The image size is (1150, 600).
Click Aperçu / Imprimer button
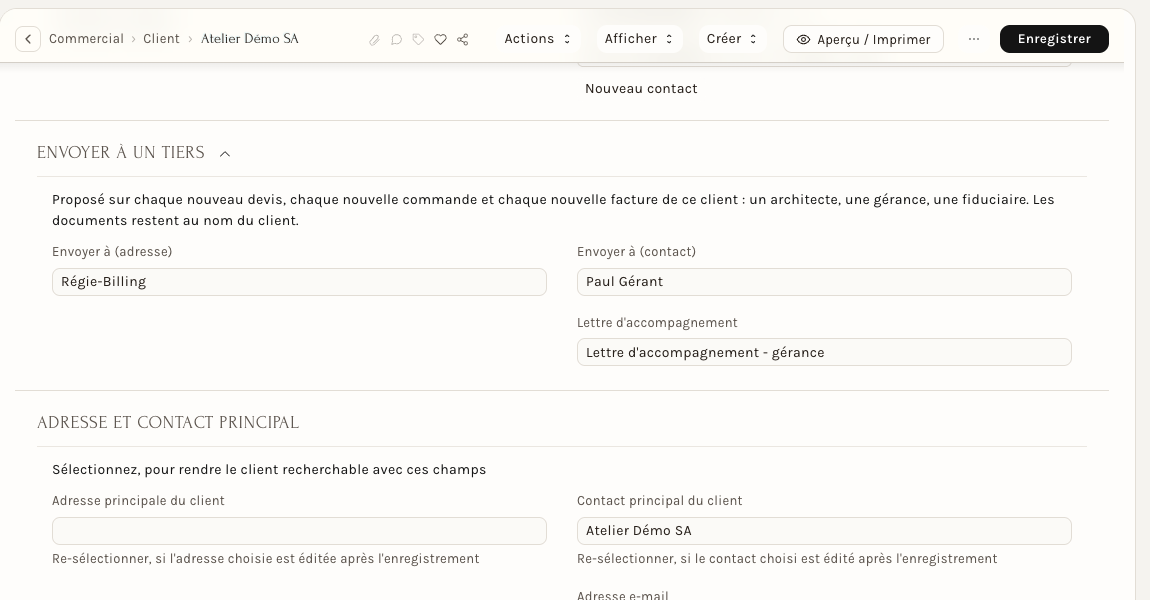863,40
